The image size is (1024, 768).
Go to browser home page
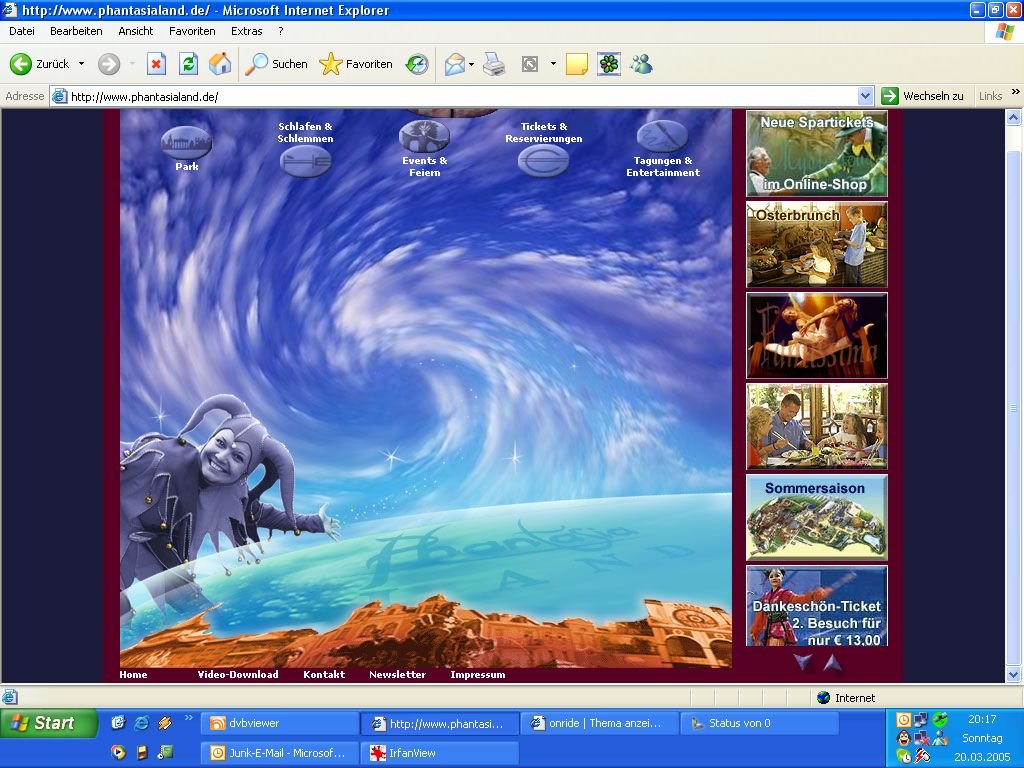click(220, 64)
